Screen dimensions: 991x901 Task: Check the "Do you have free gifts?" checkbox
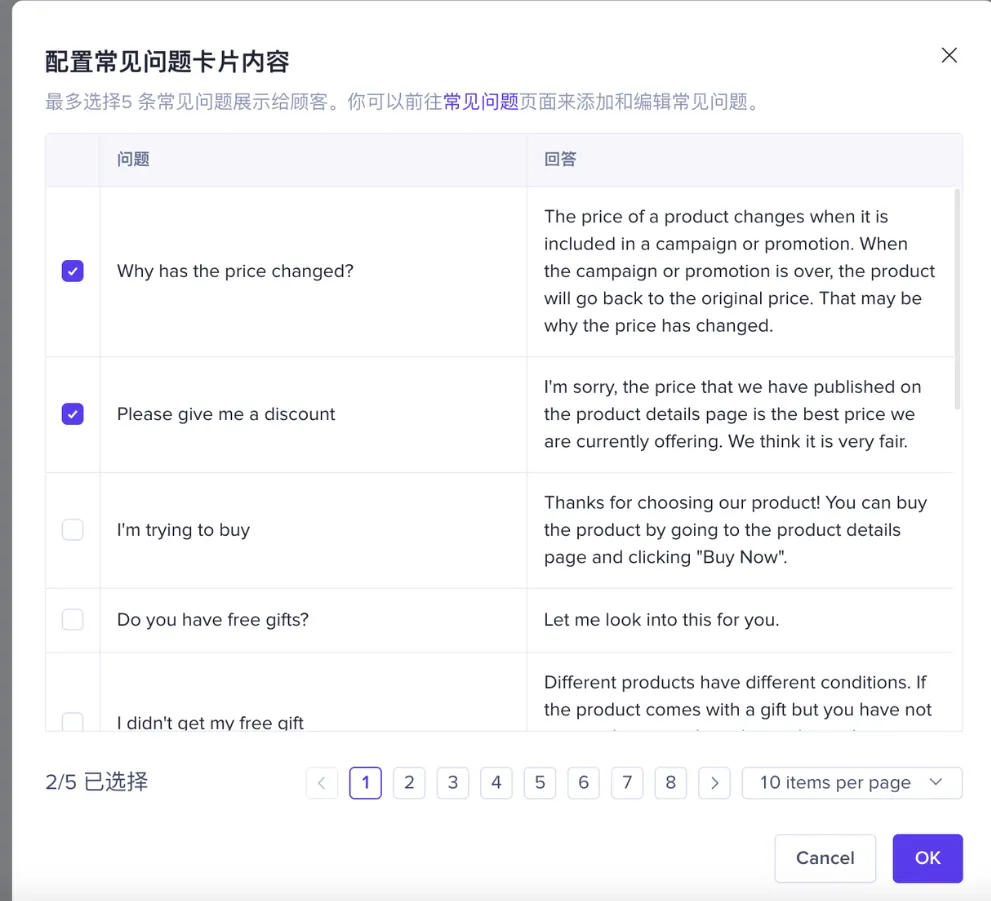tap(73, 620)
